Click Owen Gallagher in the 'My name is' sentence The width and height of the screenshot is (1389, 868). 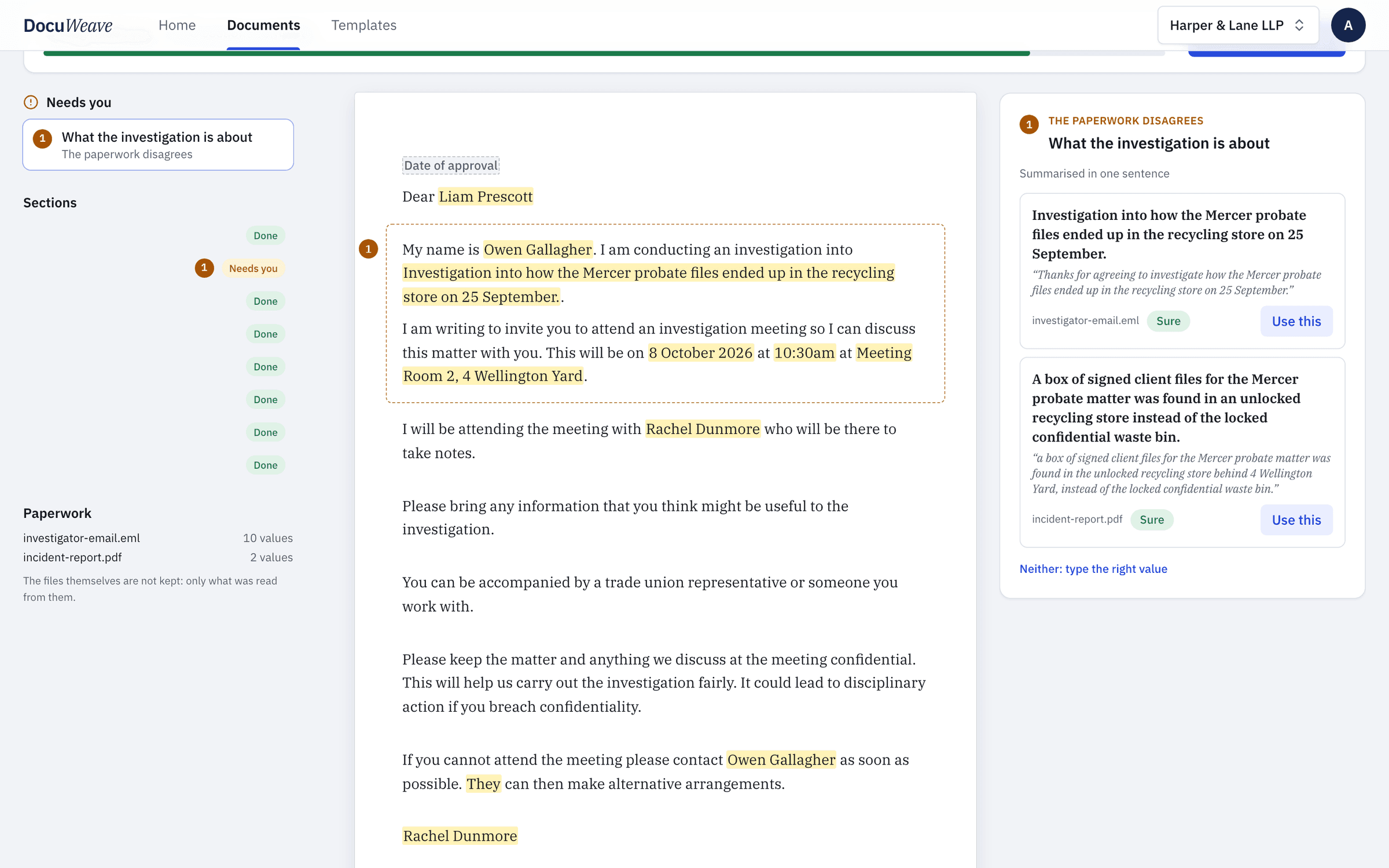538,249
